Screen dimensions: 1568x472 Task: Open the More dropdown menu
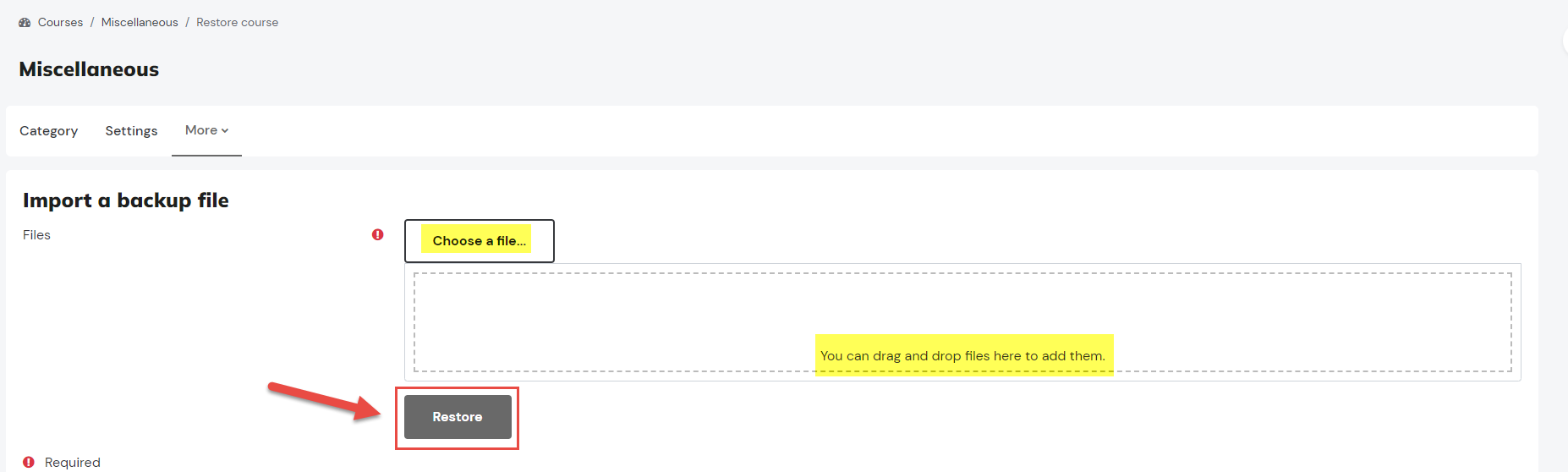(206, 130)
